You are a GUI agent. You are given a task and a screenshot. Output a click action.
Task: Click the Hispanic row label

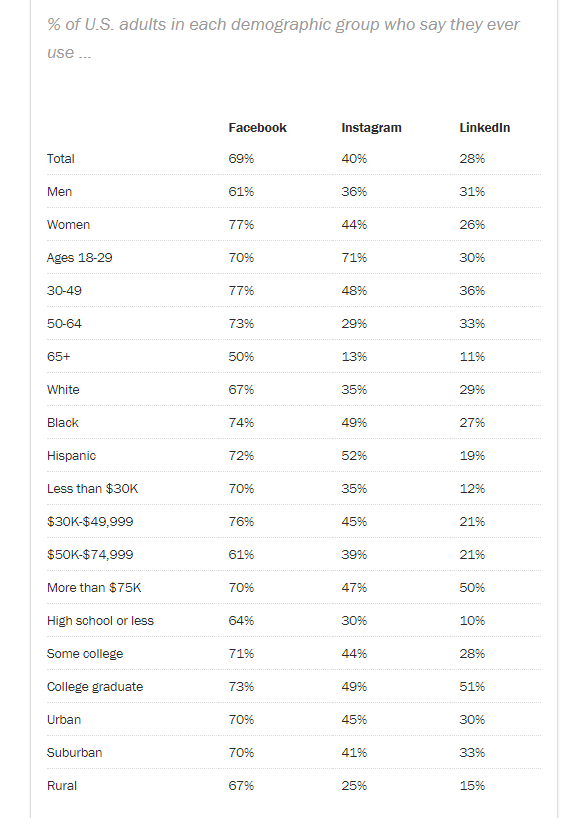71,456
